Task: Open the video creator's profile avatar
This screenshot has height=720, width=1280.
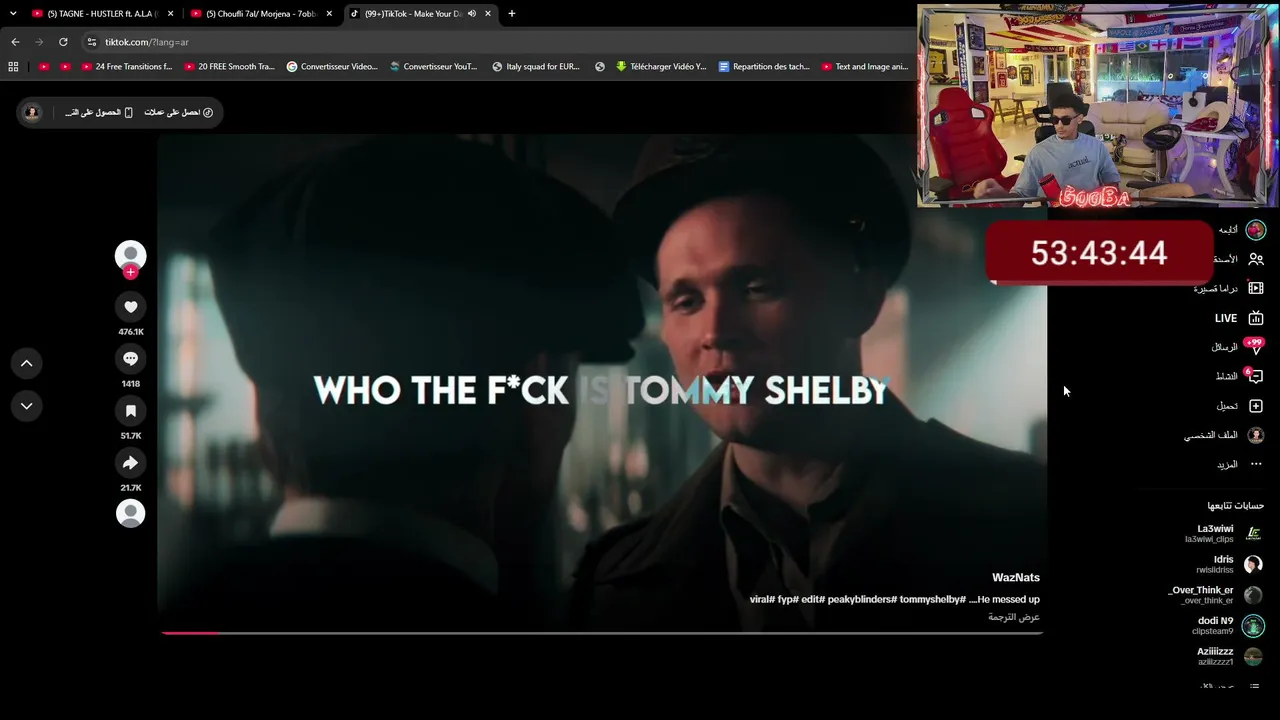Action: [x=130, y=256]
